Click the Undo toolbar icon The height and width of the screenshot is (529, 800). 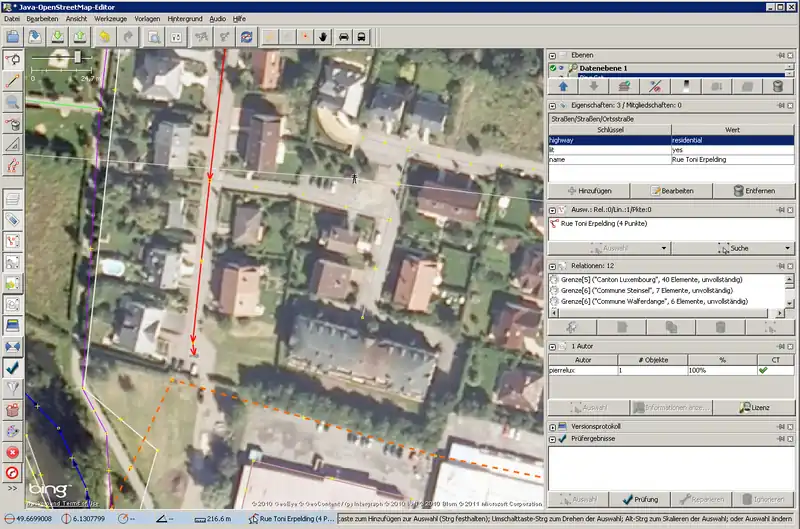pos(105,37)
